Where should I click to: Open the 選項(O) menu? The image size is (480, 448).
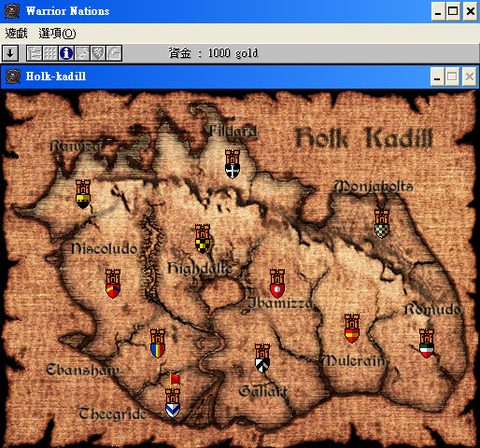pos(57,33)
